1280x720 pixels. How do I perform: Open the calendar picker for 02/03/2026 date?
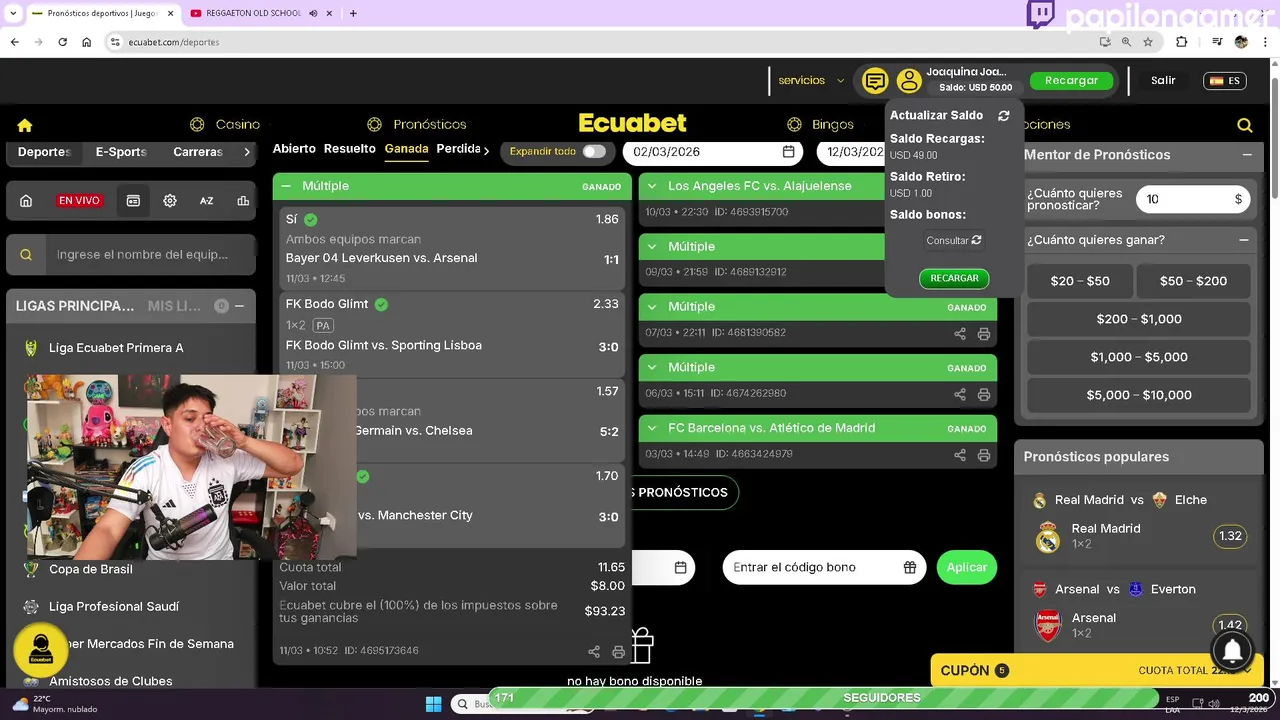(788, 152)
